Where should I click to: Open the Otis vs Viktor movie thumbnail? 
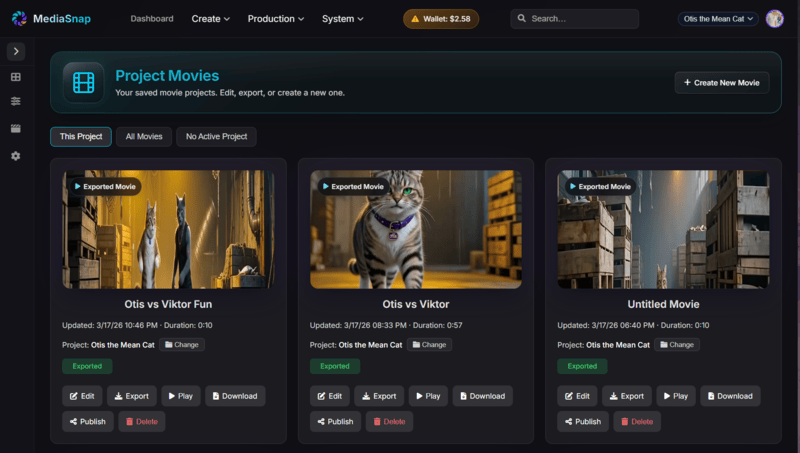click(415, 229)
